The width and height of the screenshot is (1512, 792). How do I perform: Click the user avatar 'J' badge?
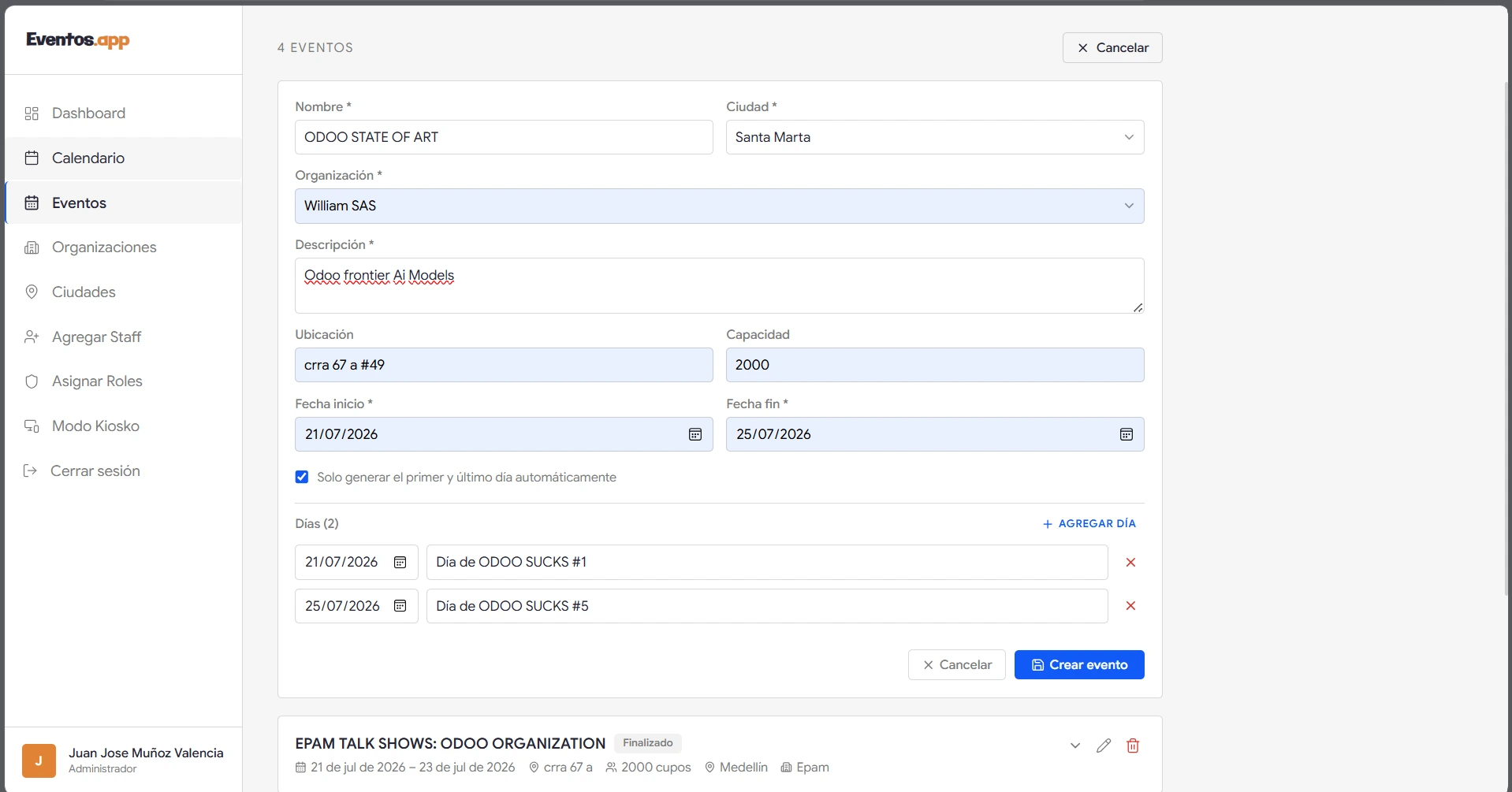pyautogui.click(x=39, y=760)
